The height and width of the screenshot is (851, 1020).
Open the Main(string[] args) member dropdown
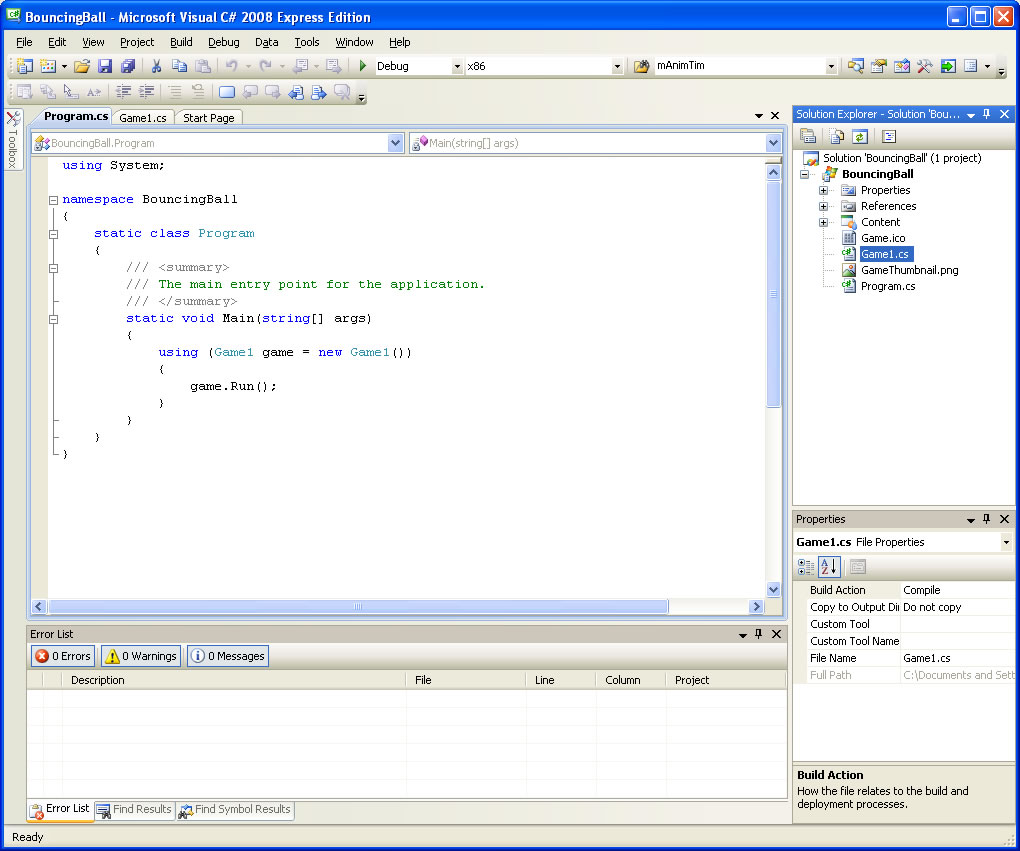pos(773,142)
